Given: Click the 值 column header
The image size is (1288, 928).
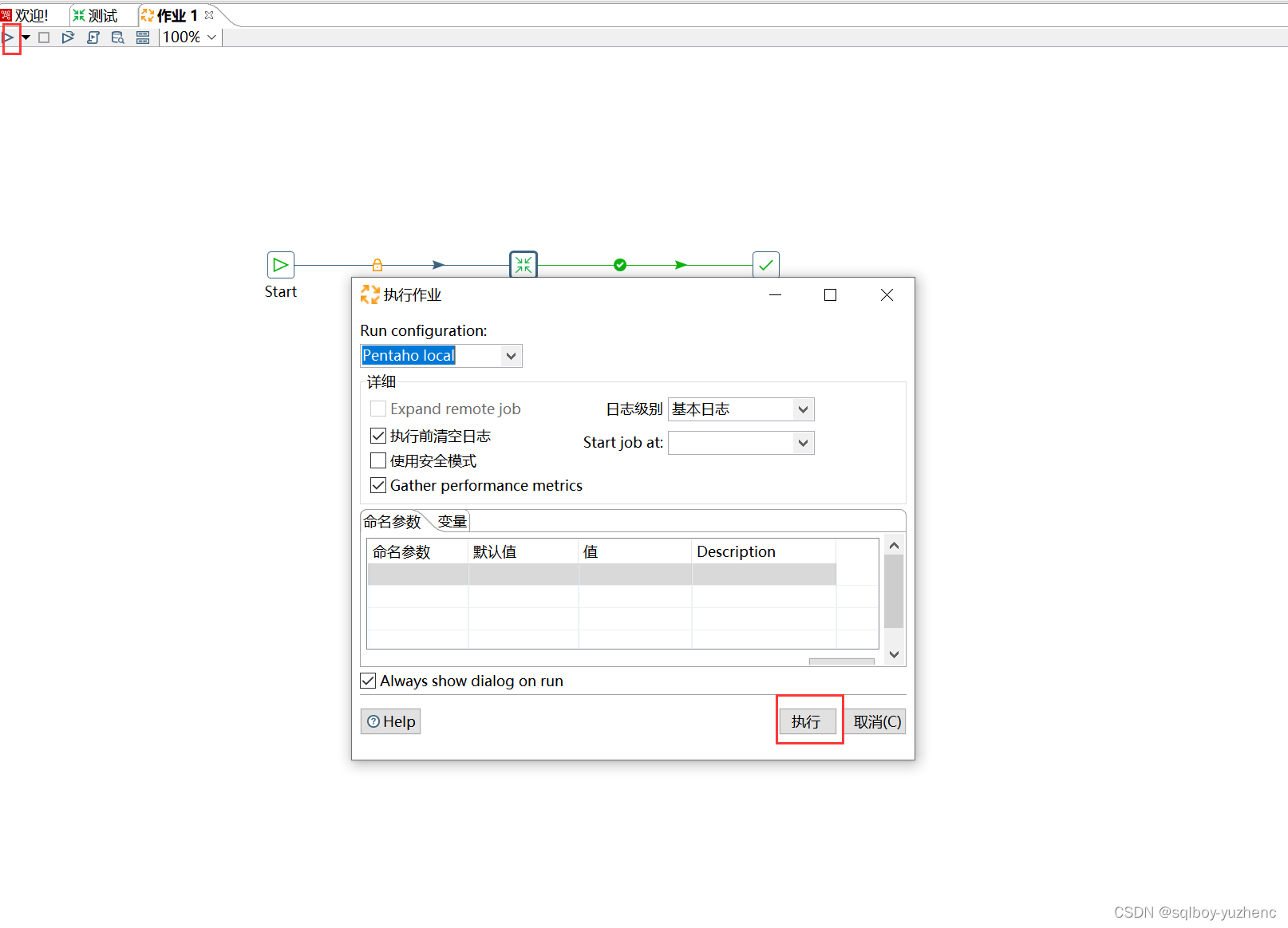Looking at the screenshot, I should click(x=635, y=551).
